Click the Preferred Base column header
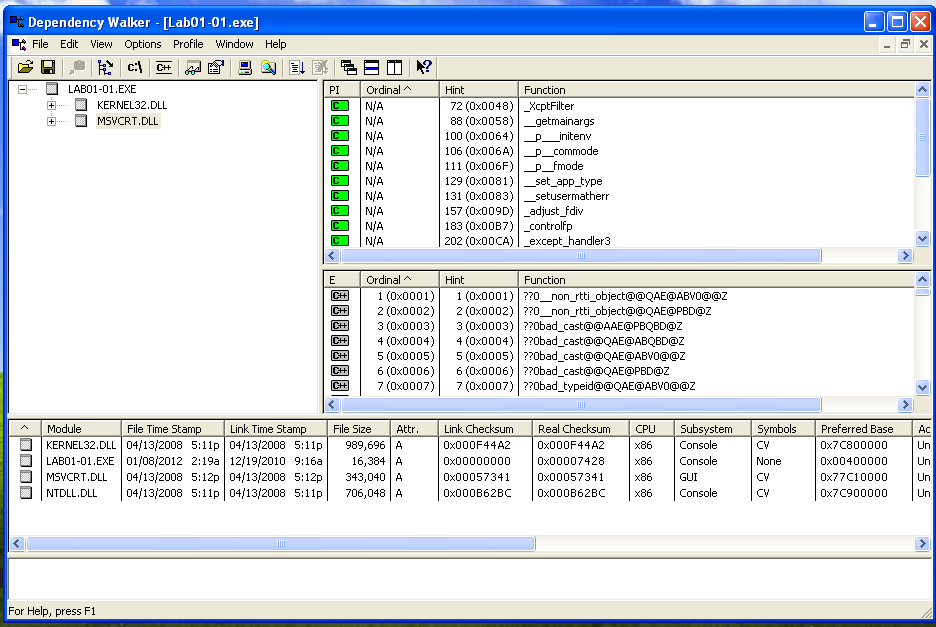This screenshot has height=627, width=936. 863,429
